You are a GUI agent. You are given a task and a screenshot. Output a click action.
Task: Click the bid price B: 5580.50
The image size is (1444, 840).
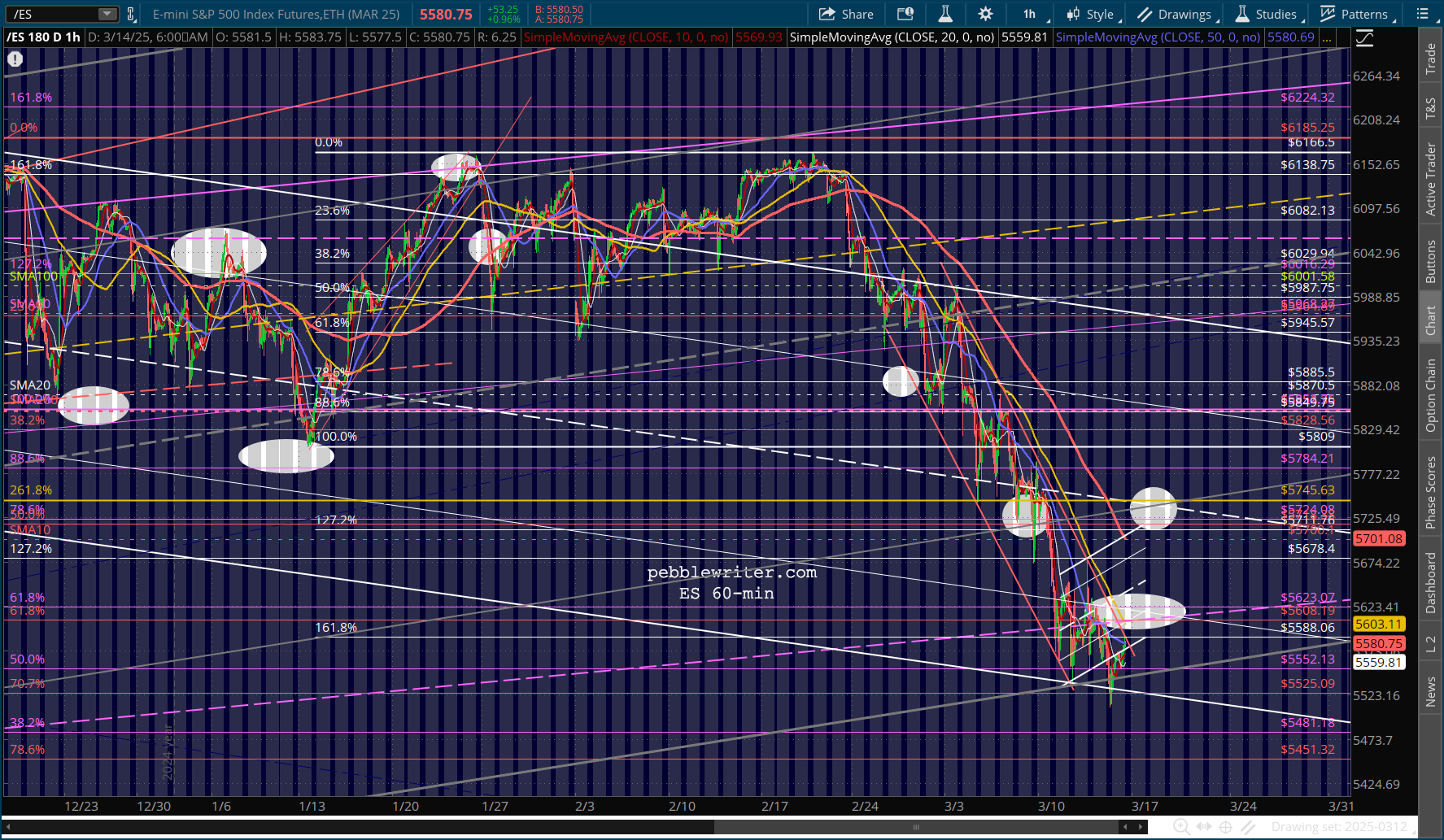click(x=559, y=10)
